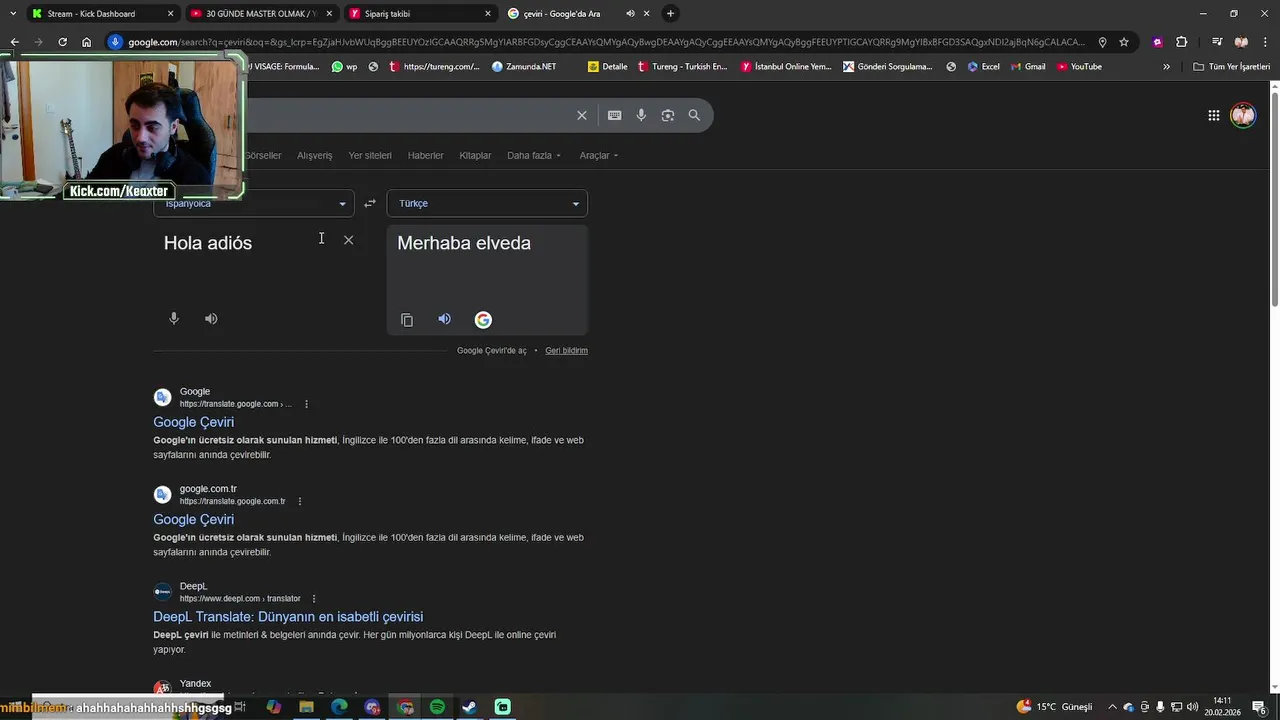Open the Gmail bookmark
Image resolution: width=1280 pixels, height=720 pixels.
coord(1027,67)
